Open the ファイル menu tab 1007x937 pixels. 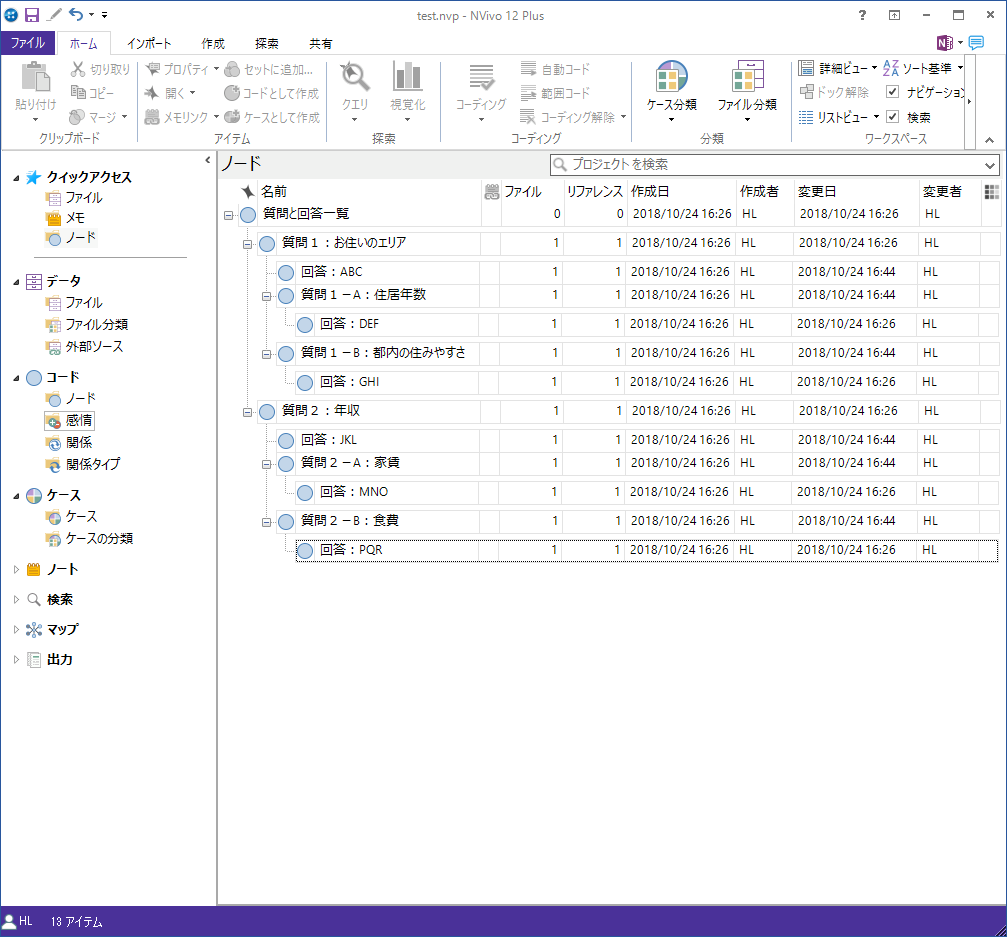coord(28,44)
